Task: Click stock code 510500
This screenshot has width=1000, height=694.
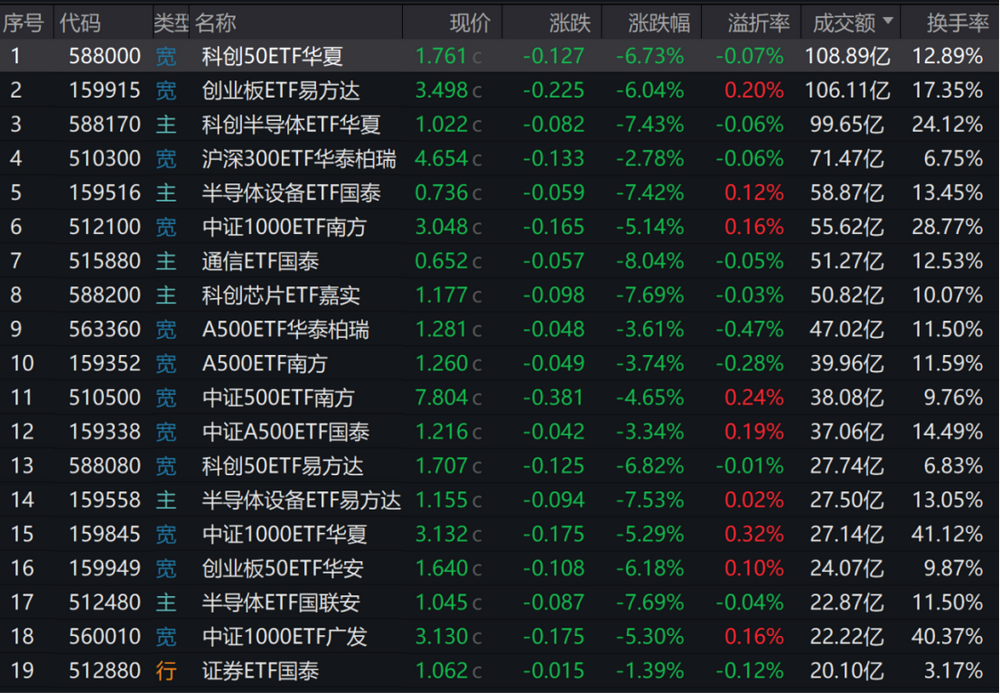Action: (105, 398)
